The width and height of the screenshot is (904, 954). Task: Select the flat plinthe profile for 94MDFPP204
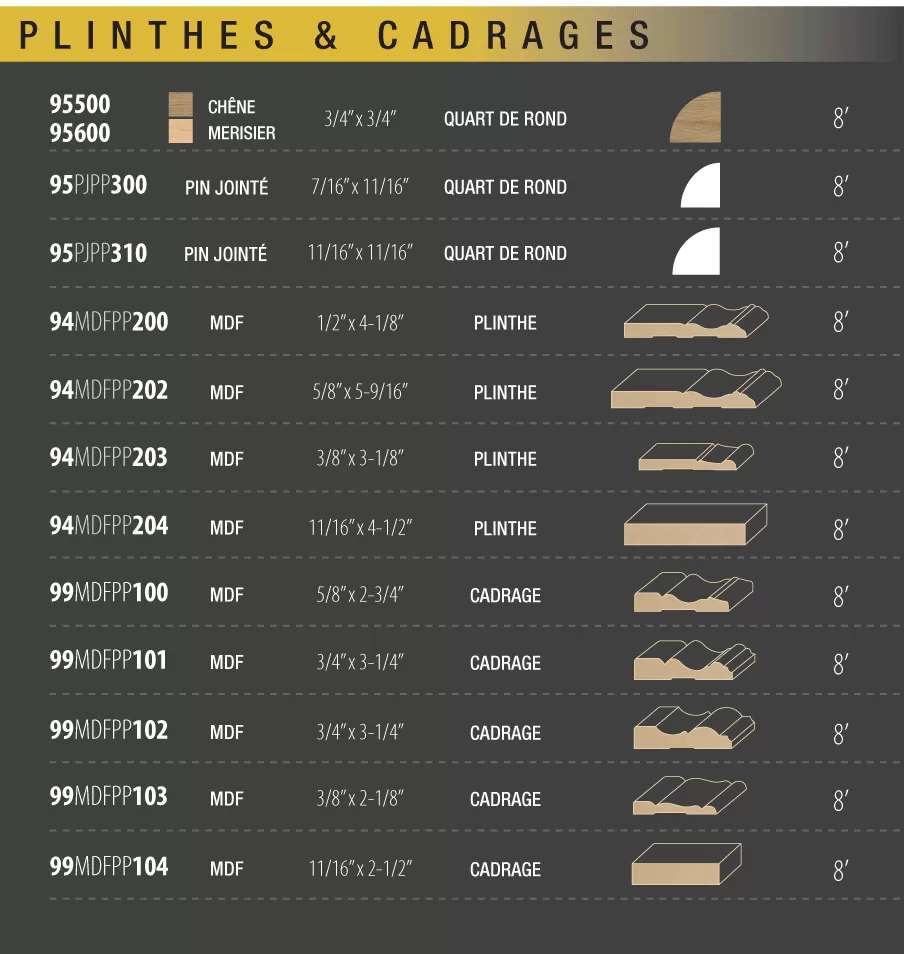point(696,525)
